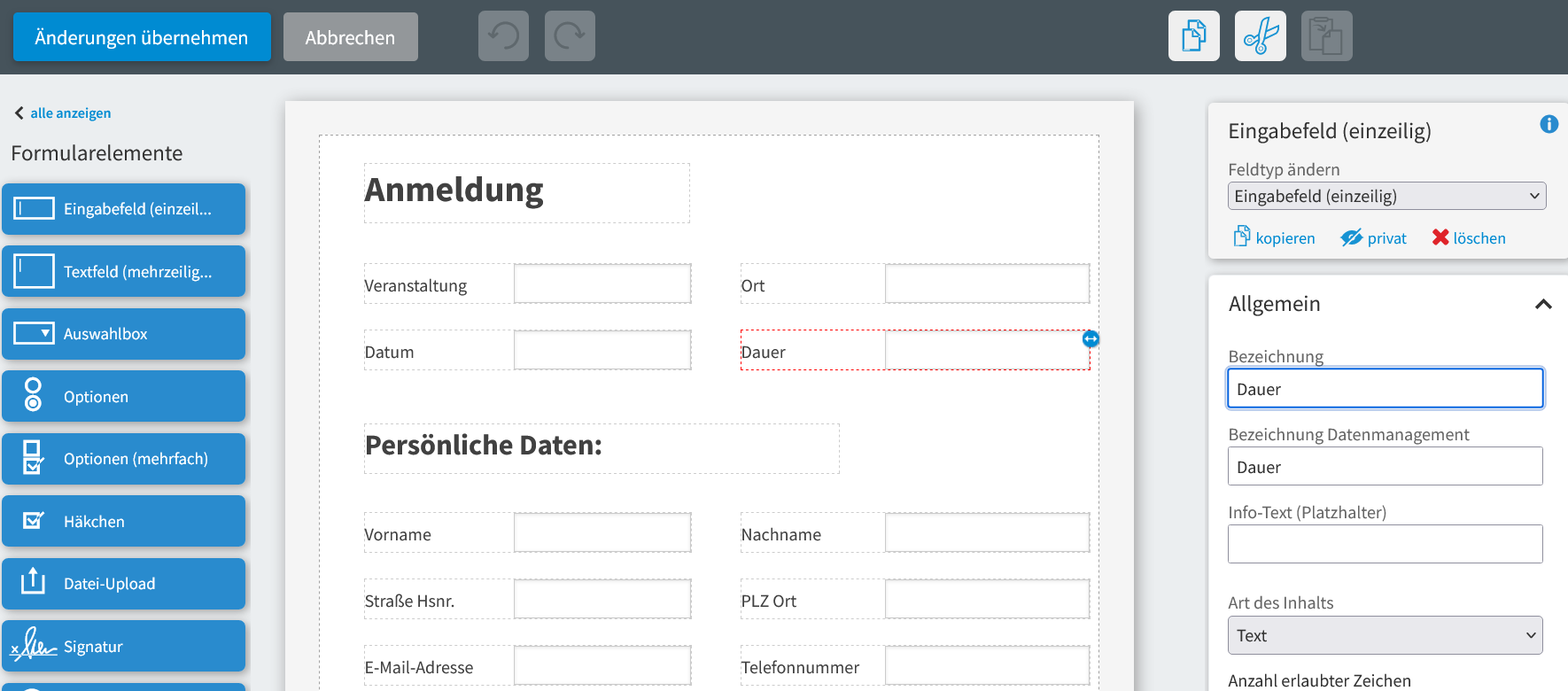Select the Vorname form field

527,532
